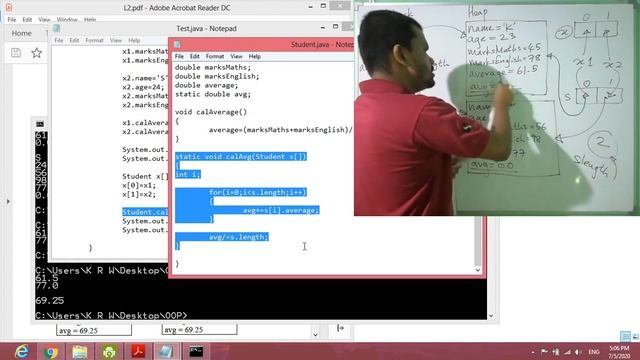Click the Student.java vertical scrollbar thumb
This screenshot has height=360, width=640.
pyautogui.click(x=478, y=241)
